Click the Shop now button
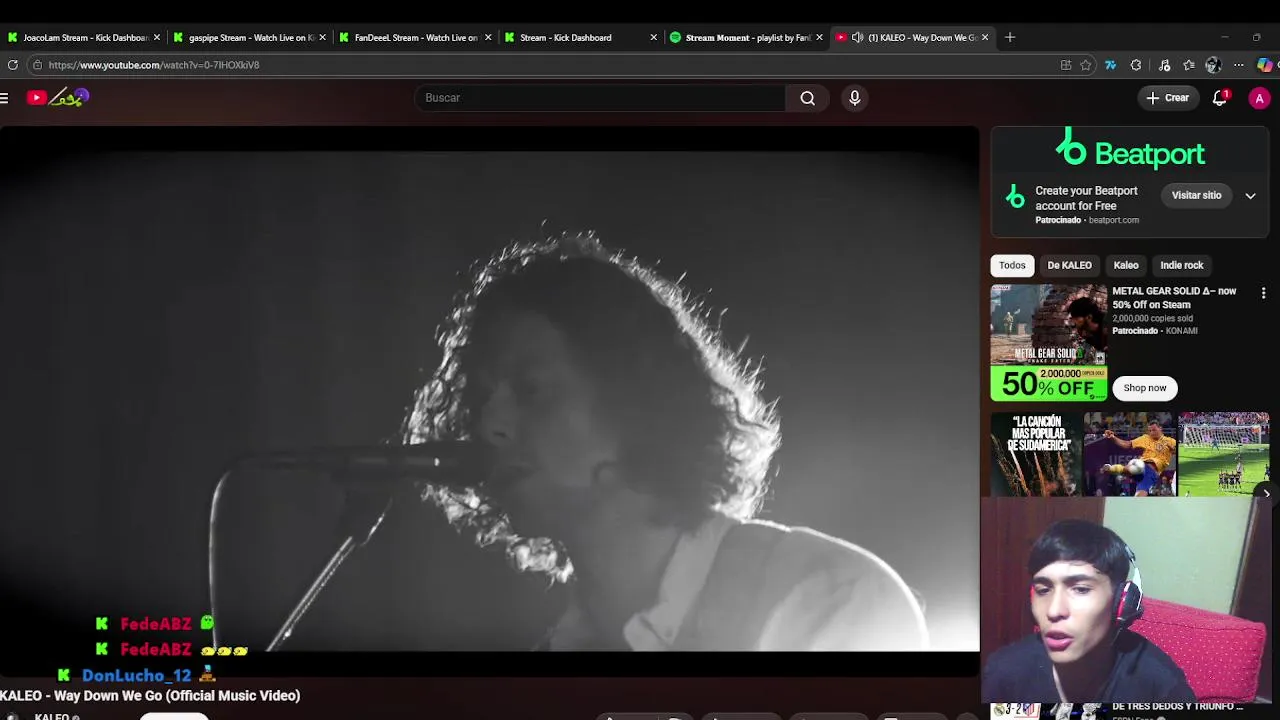The image size is (1280, 720). 1144,388
